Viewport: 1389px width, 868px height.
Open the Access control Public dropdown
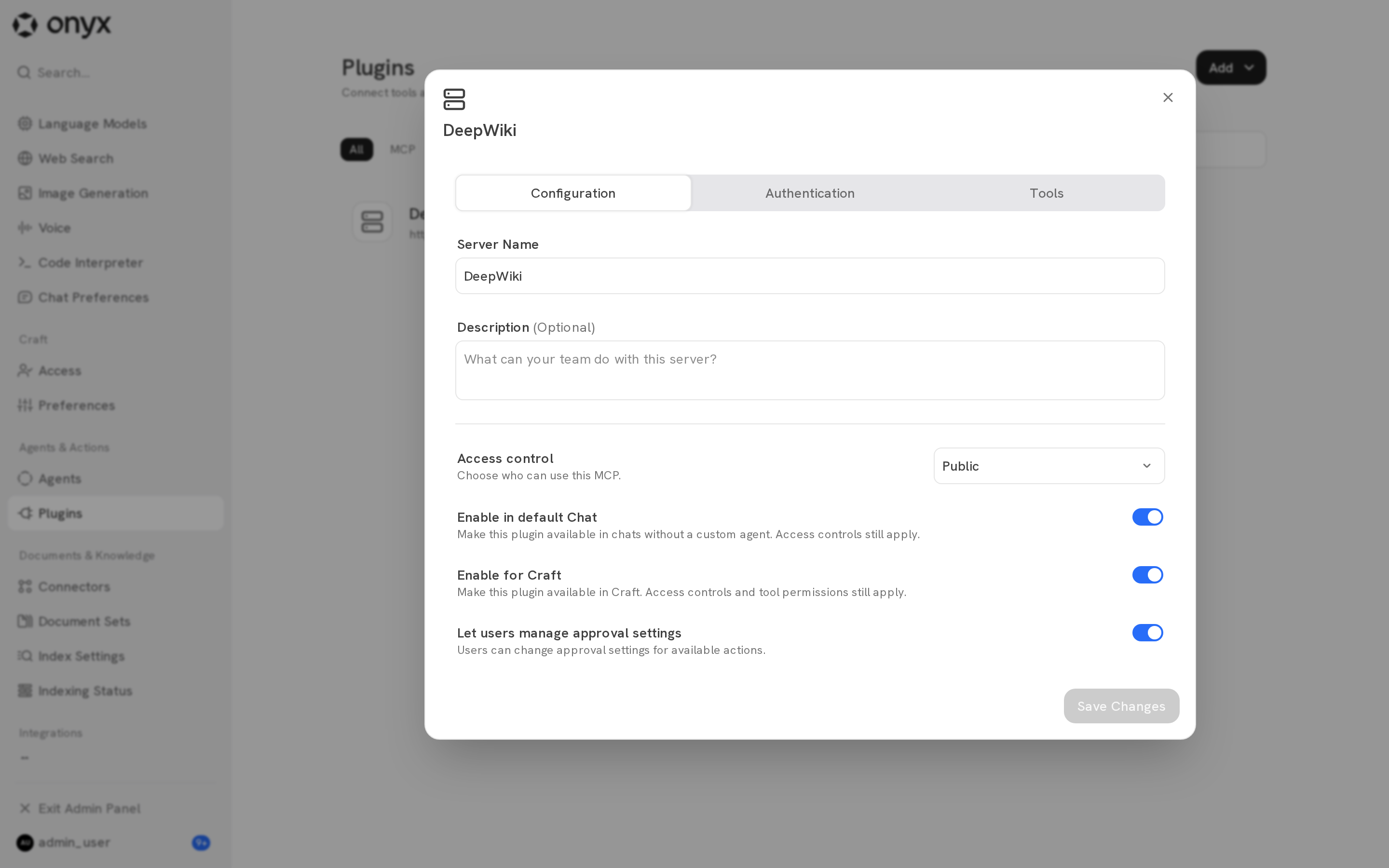[x=1049, y=465]
